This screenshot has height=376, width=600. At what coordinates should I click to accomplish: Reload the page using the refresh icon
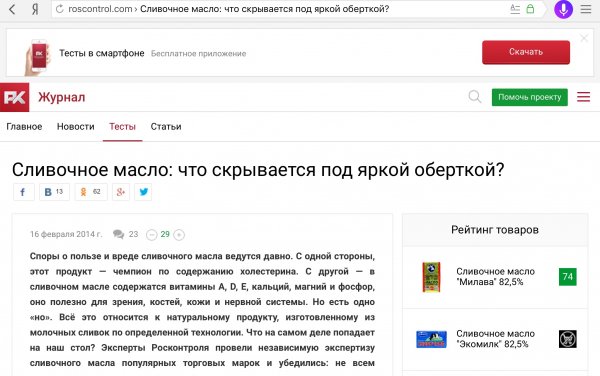pyautogui.click(x=60, y=9)
